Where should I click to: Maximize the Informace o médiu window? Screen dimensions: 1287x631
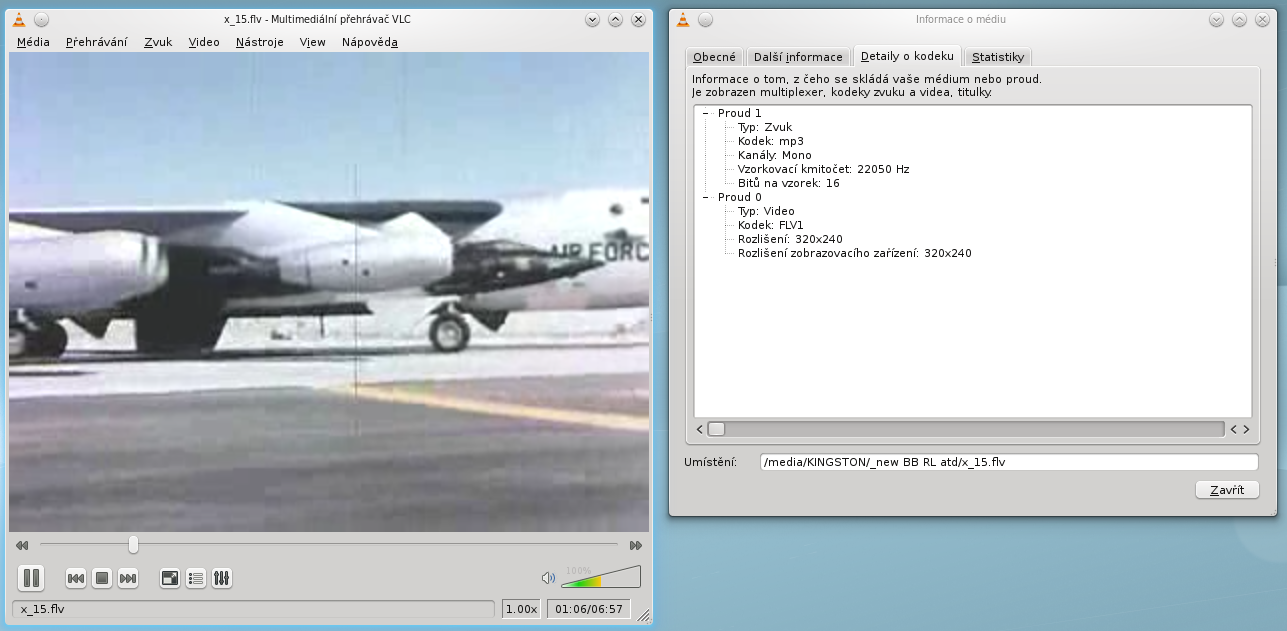pos(1240,19)
